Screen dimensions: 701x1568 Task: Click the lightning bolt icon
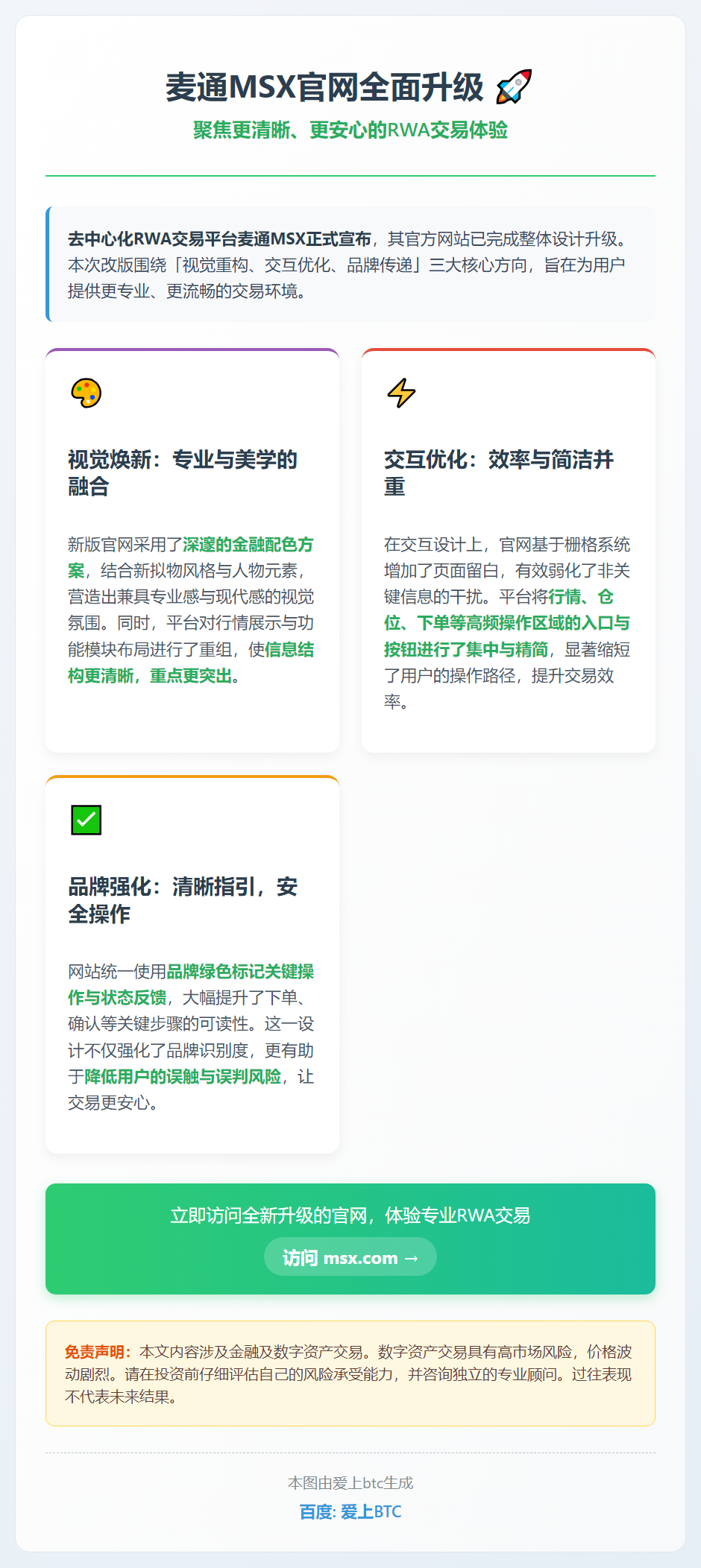[402, 393]
